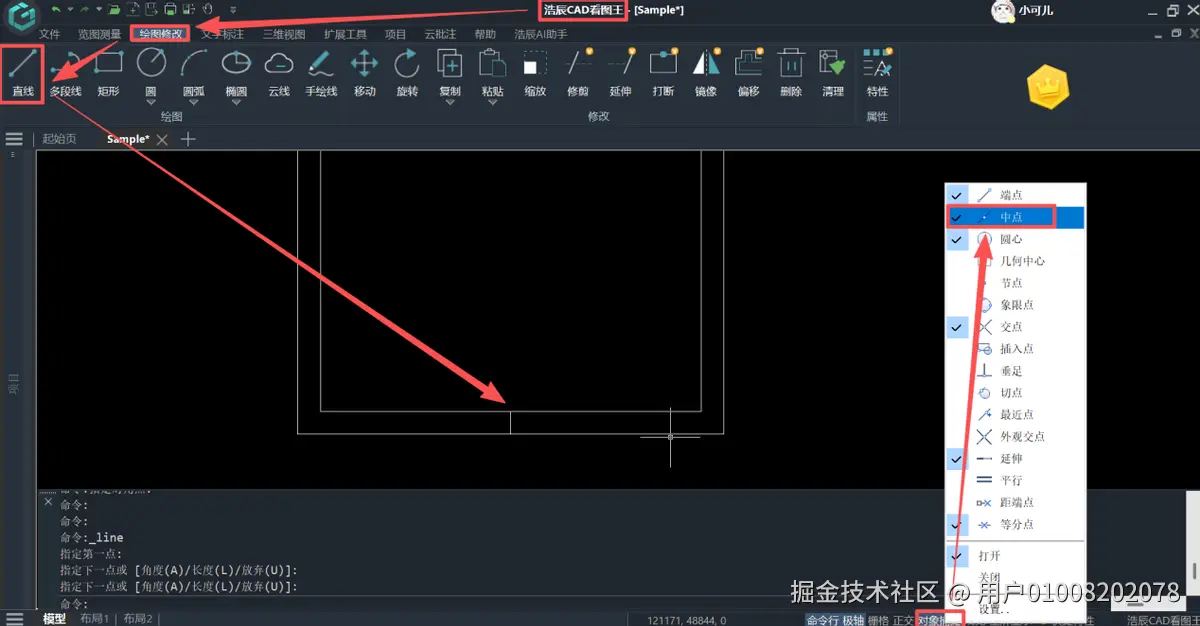Pick the 圆 (Circle) tool icon

coord(151,64)
